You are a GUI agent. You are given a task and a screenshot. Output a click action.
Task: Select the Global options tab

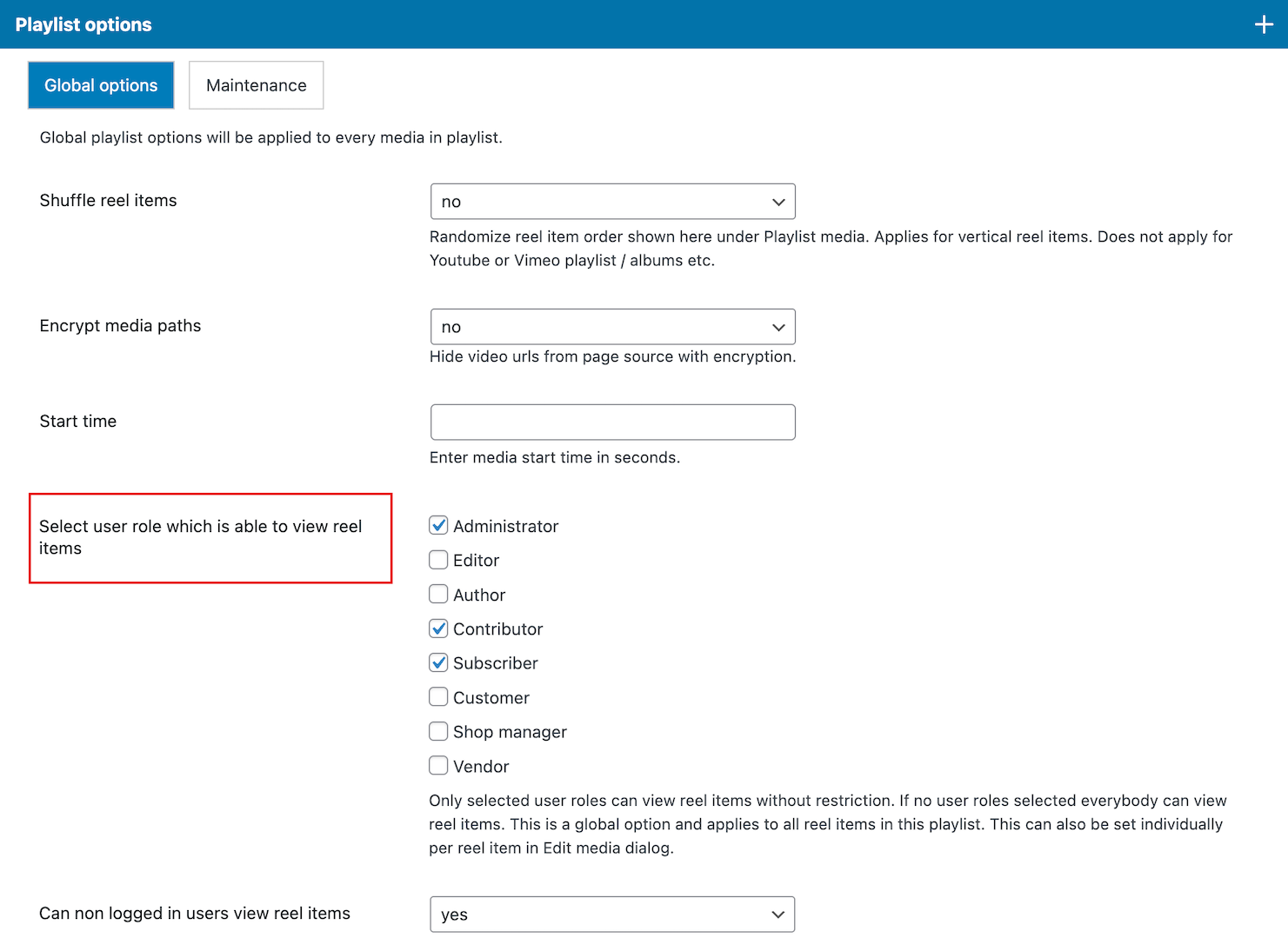point(101,85)
